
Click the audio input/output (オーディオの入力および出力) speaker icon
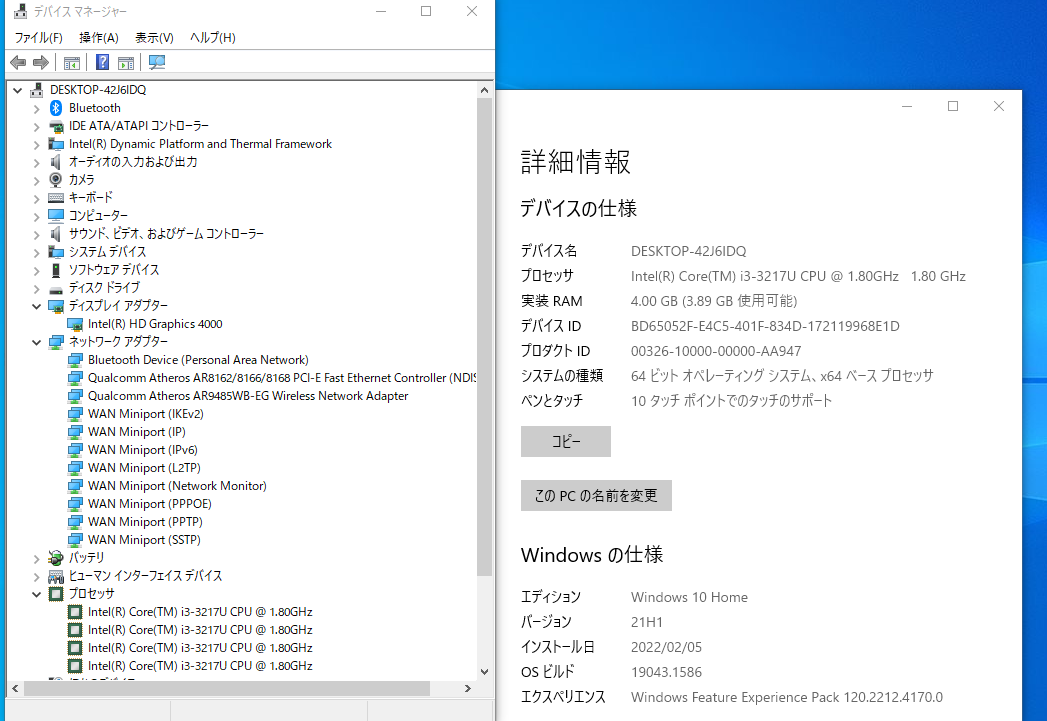[x=56, y=162]
